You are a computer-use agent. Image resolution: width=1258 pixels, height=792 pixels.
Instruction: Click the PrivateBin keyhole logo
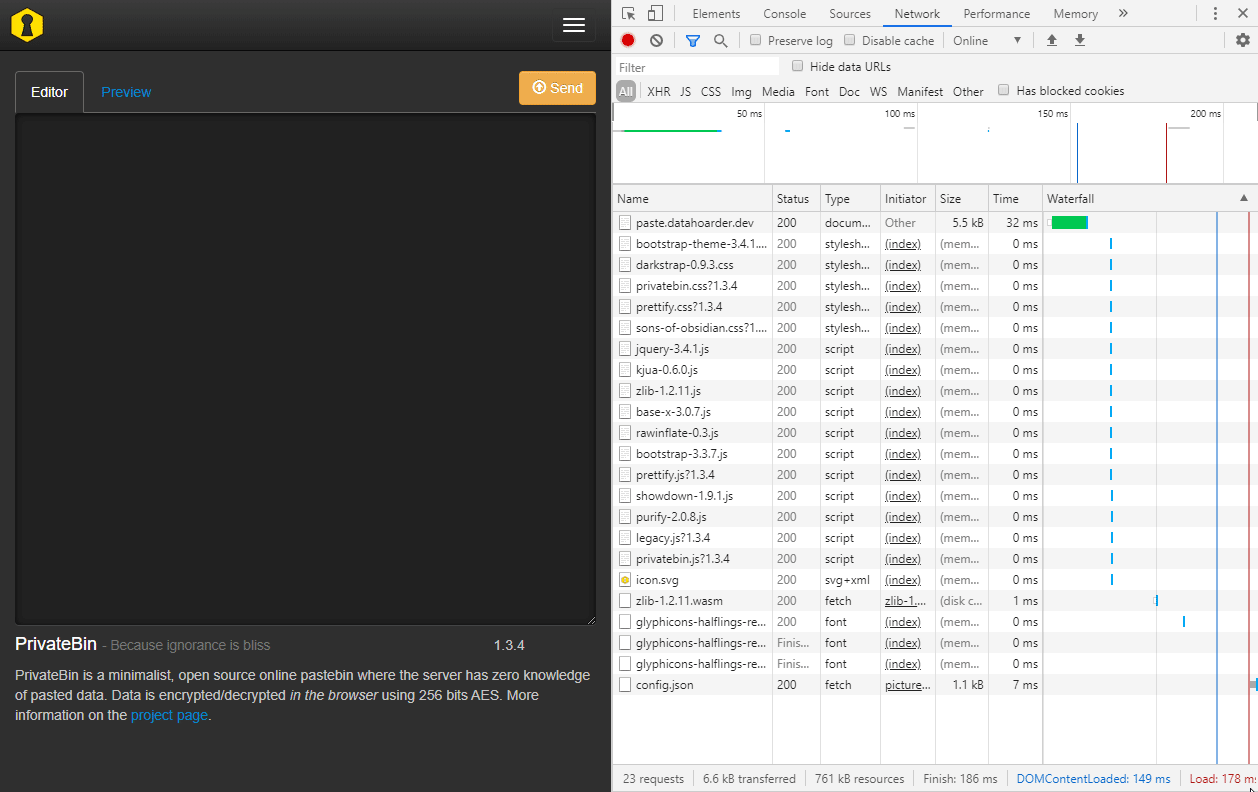tap(27, 25)
